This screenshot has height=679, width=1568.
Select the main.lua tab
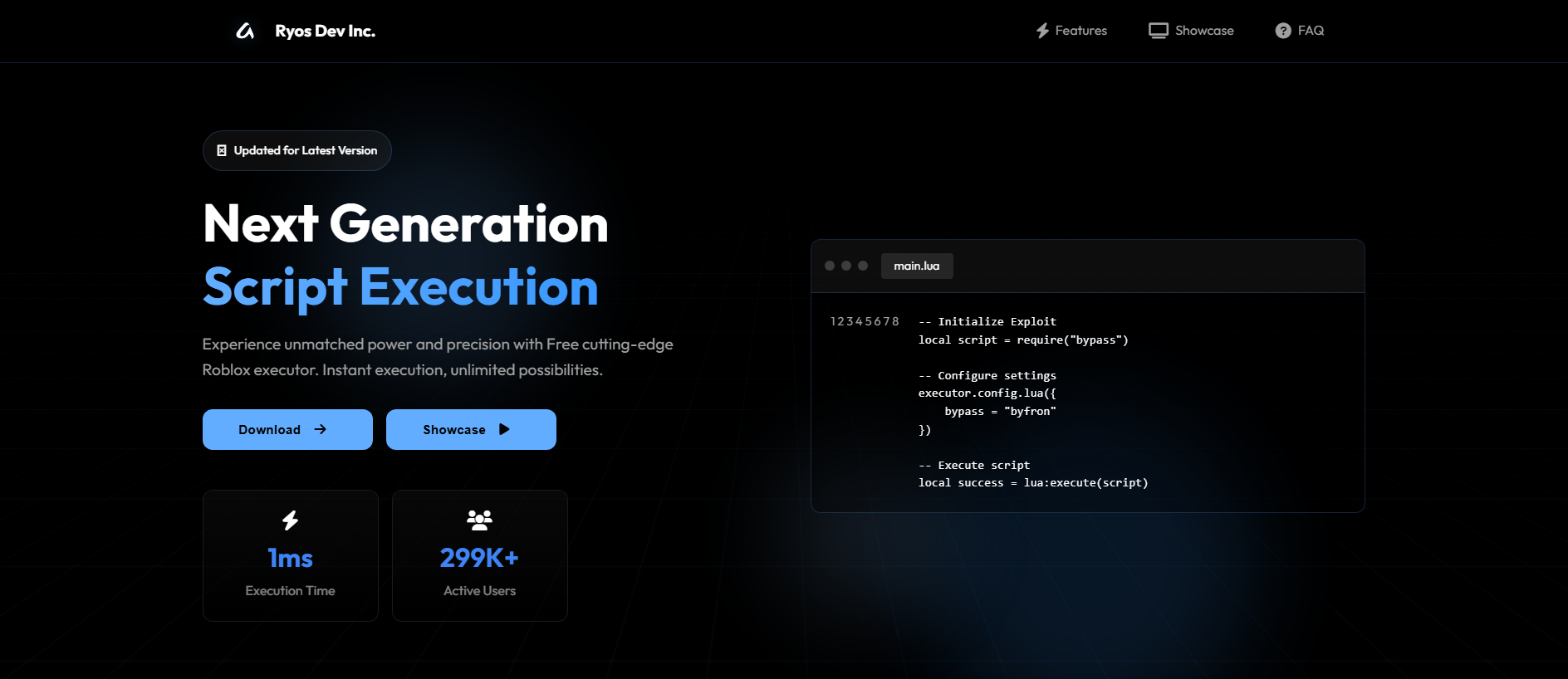(x=917, y=266)
